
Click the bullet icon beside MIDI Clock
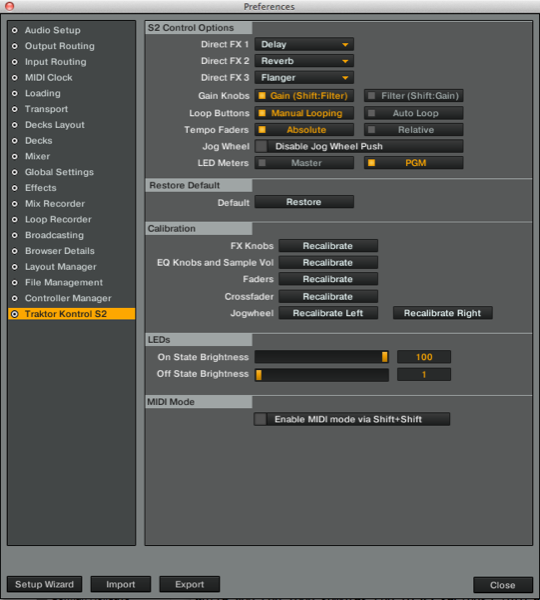[x=15, y=78]
